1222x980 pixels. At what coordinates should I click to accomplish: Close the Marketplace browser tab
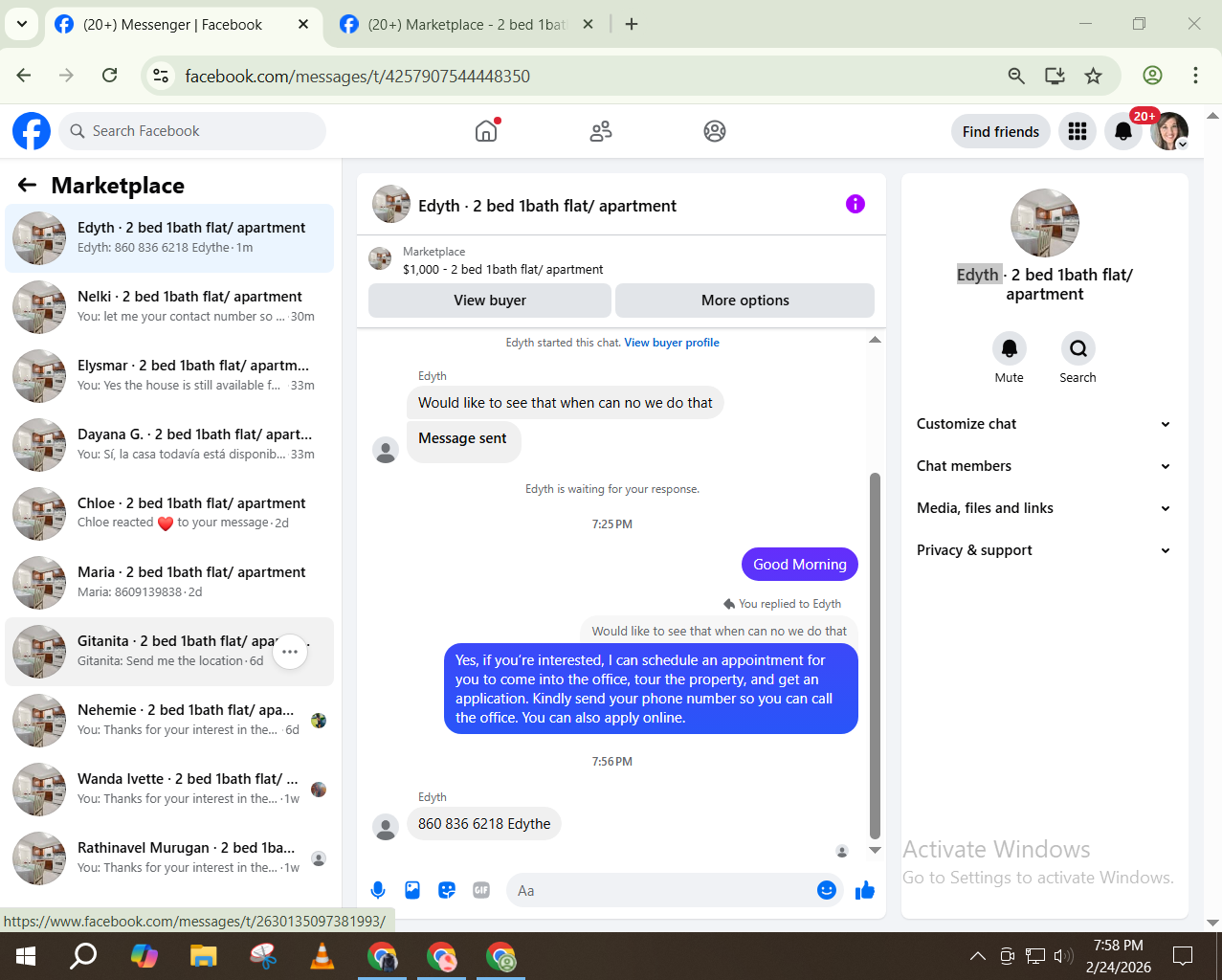click(x=589, y=25)
